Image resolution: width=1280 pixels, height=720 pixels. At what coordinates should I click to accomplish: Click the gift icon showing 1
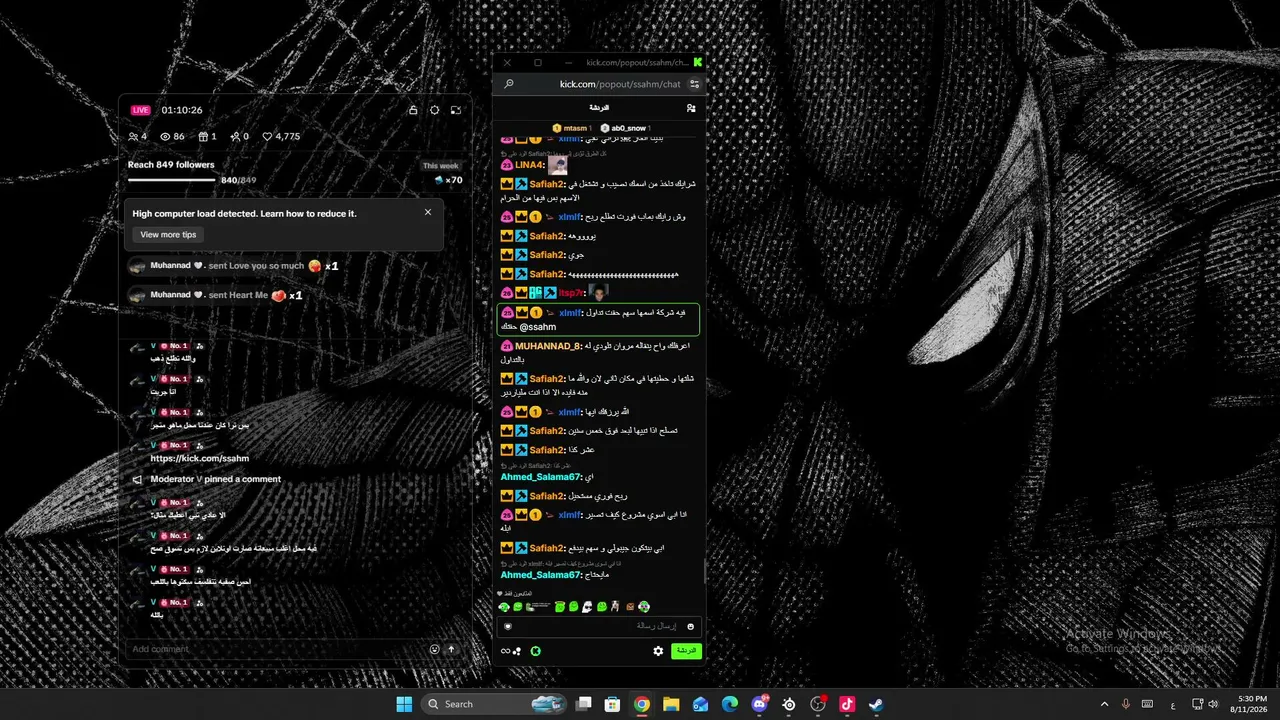coord(204,137)
